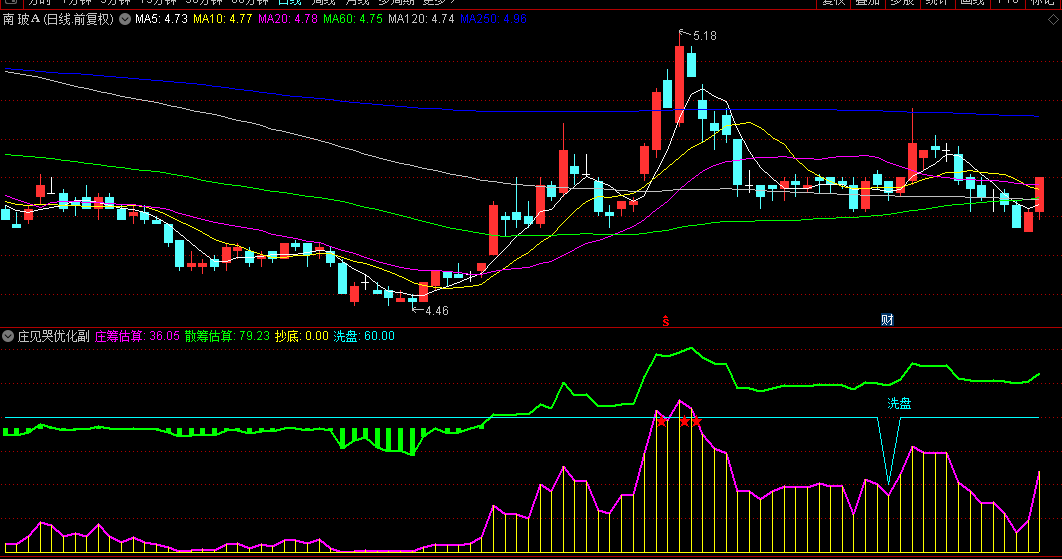Click the diamond icon at chart corner
Viewport: 1062px width, 559px height.
tap(1053, 20)
